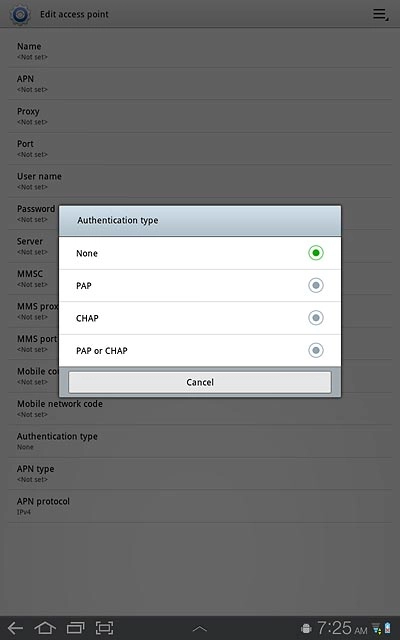Select the PAP or CHAP radio option

point(316,350)
